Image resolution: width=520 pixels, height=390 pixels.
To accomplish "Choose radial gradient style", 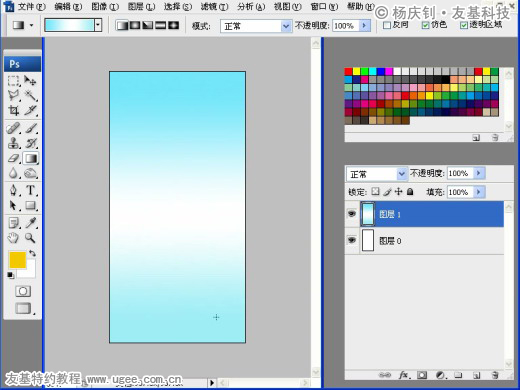I will click(x=135, y=25).
